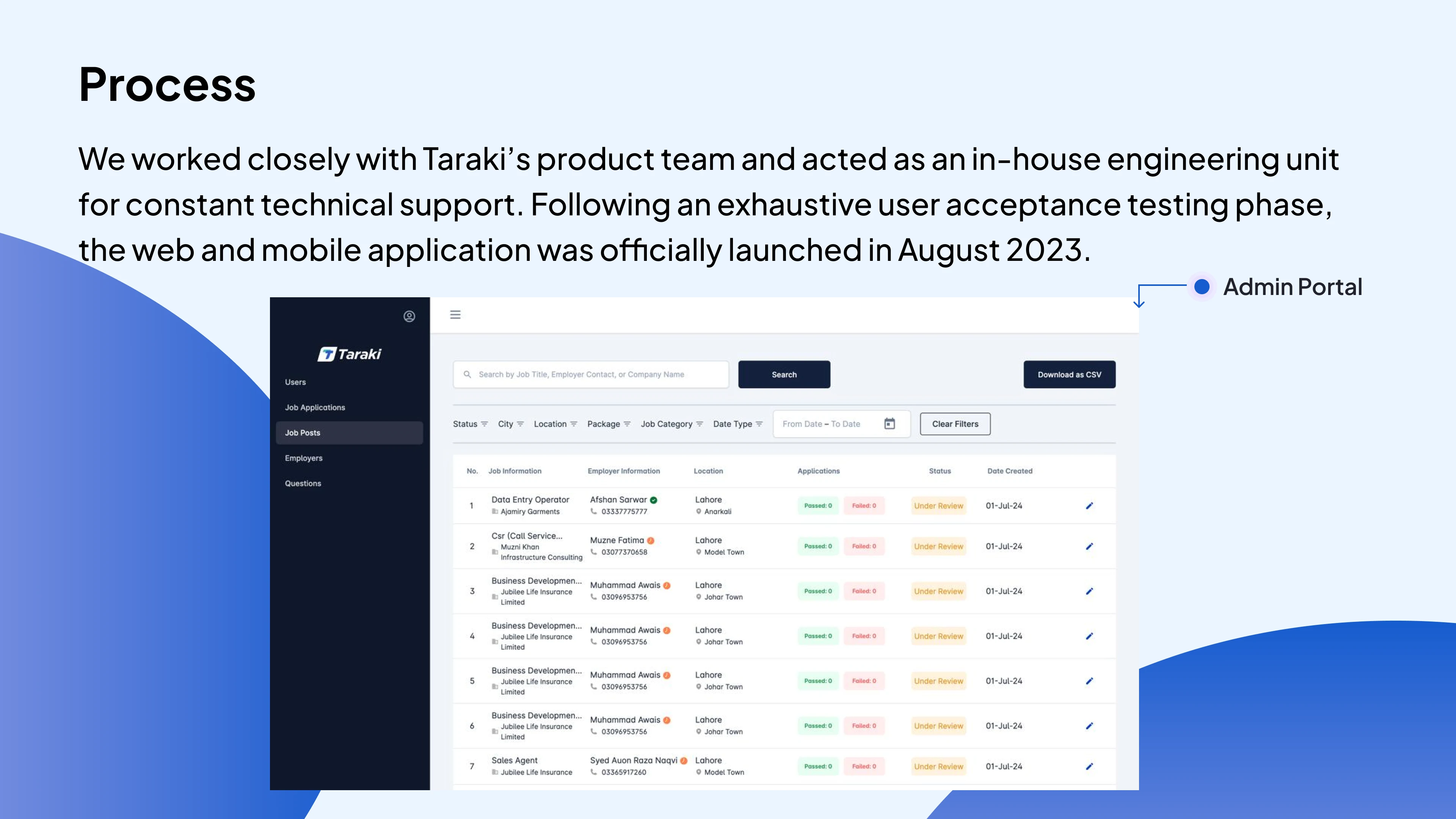Click Failed: 0 badge for Data Entry Operator

coord(864,505)
